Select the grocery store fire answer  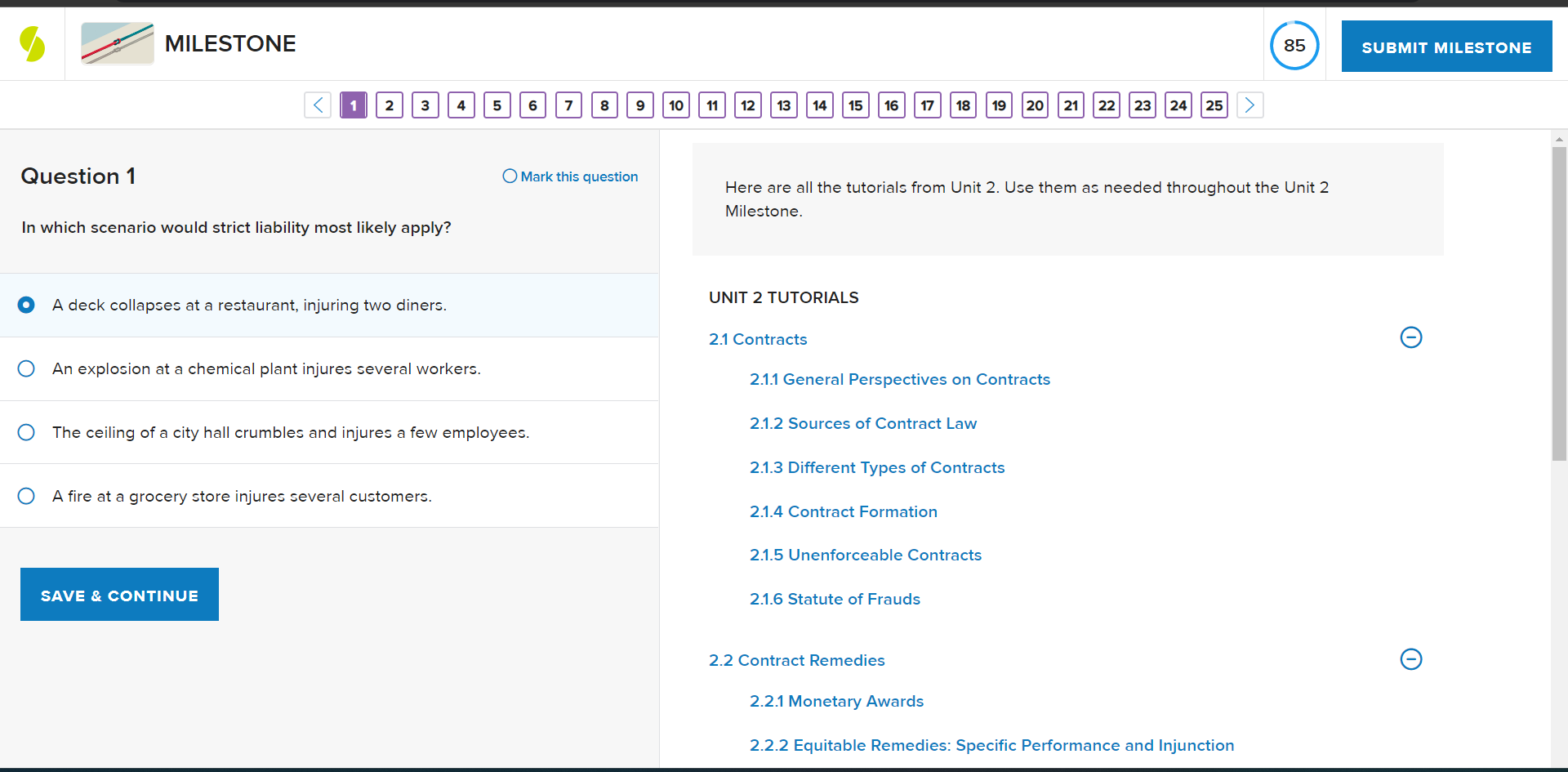[x=329, y=496]
